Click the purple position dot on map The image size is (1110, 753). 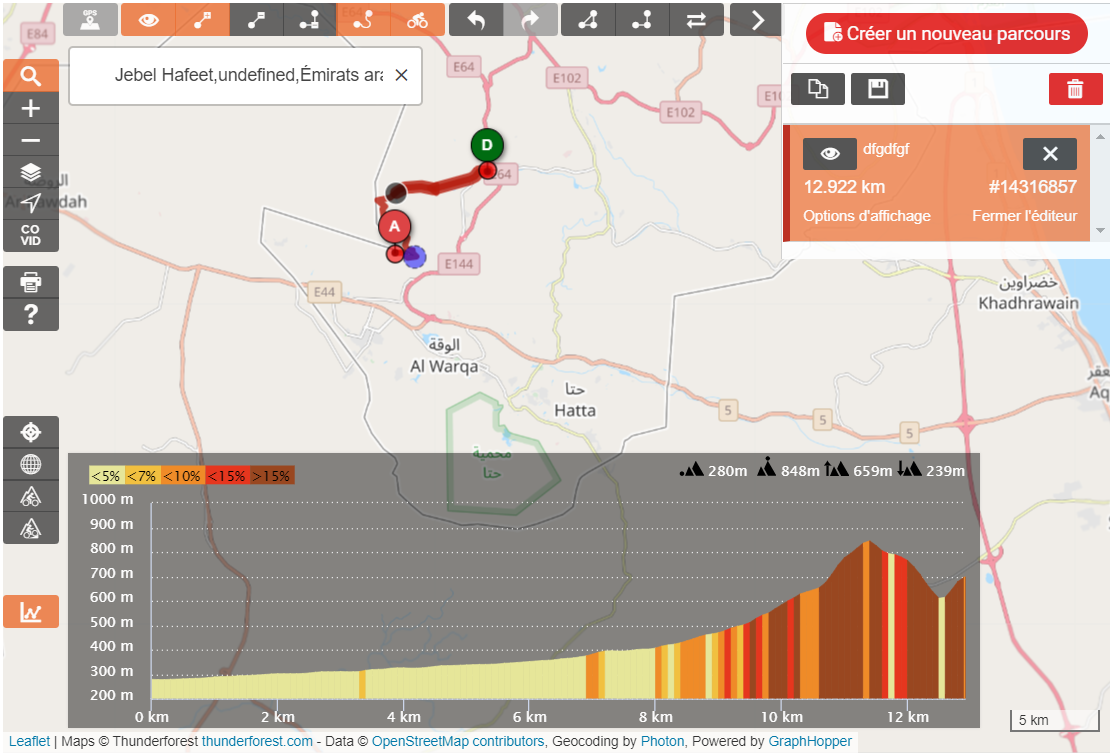point(415,256)
